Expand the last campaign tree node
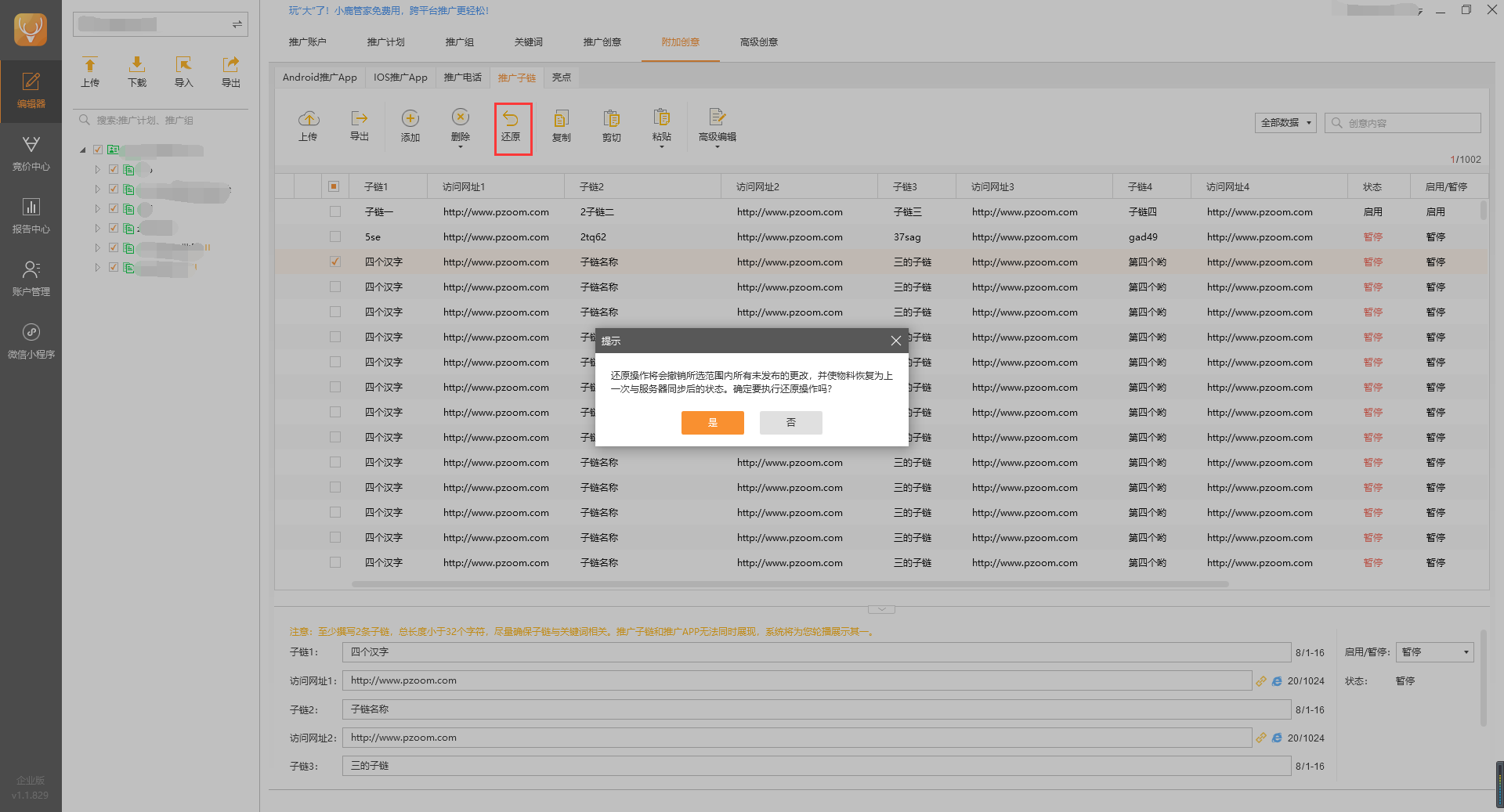This screenshot has width=1504, height=812. 98,267
